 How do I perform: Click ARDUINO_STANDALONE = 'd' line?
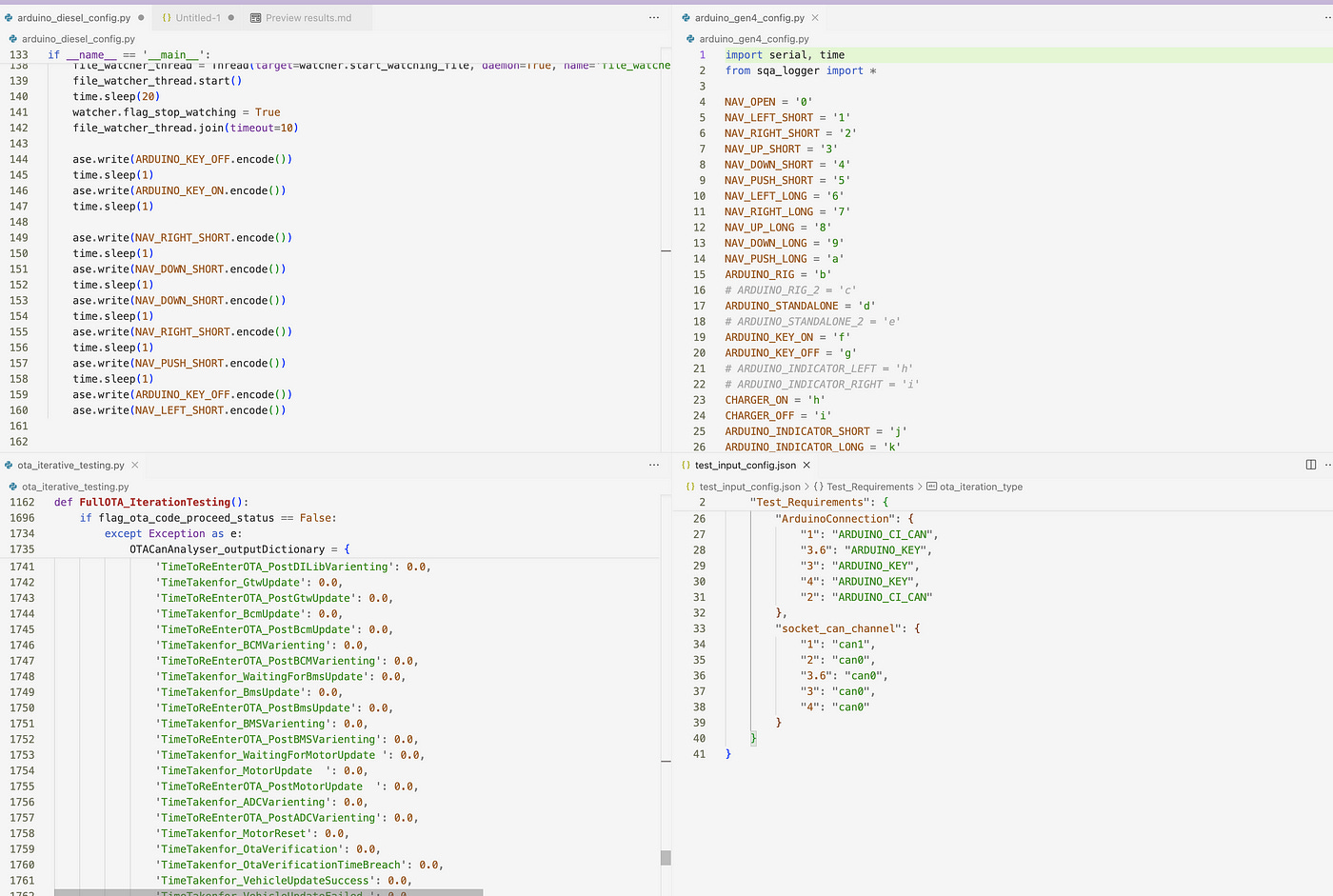tap(800, 306)
